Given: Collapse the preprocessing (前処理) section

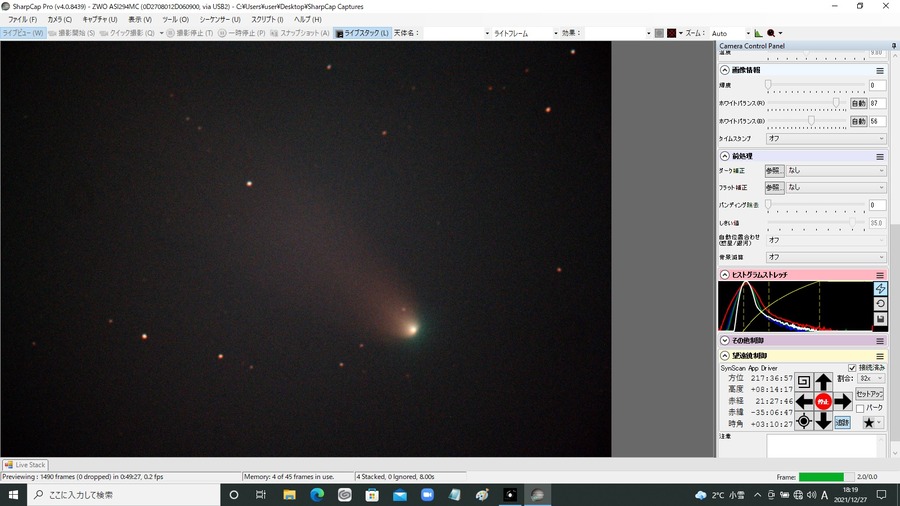Looking at the screenshot, I should pos(724,156).
